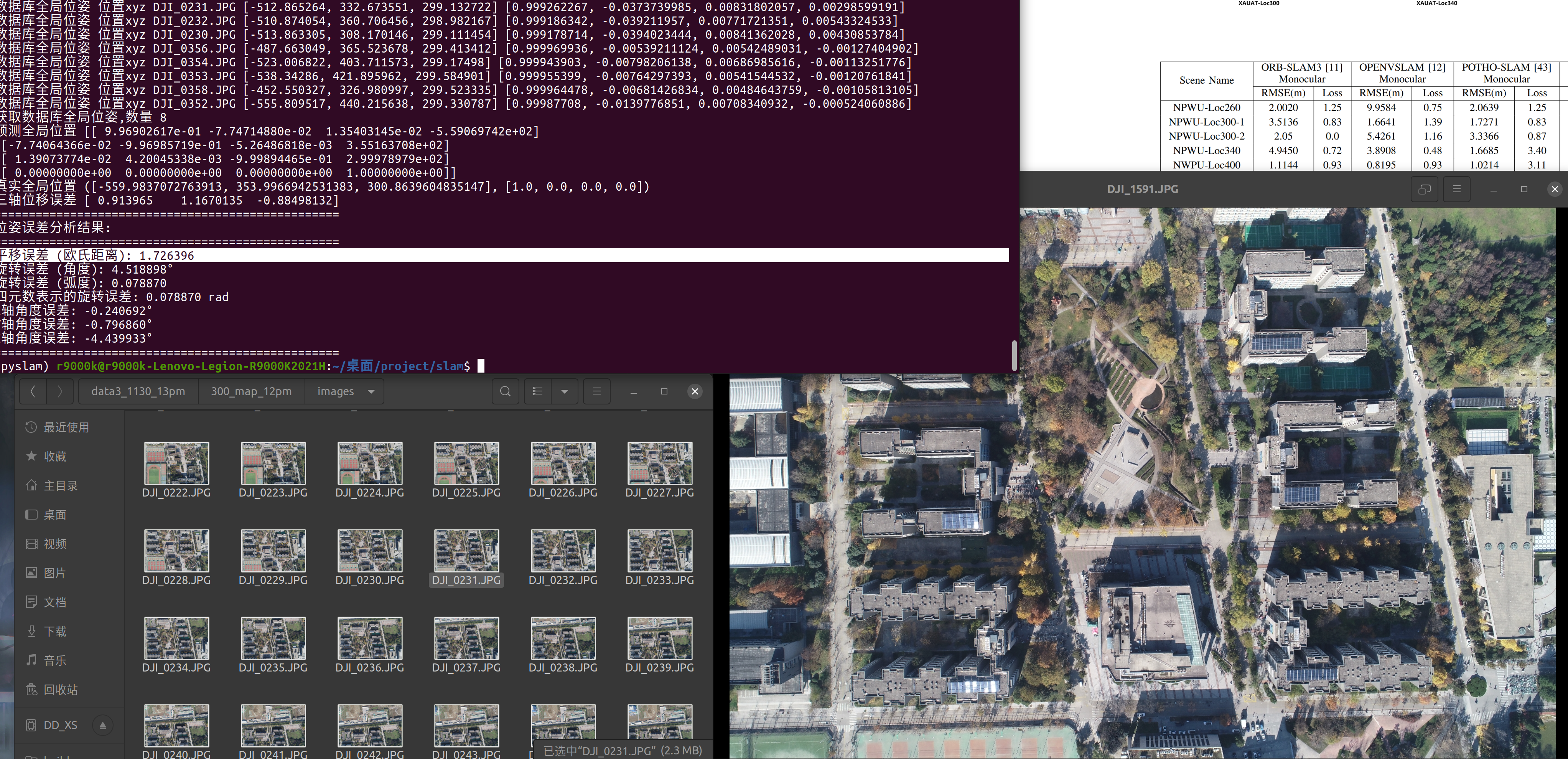Select the DJI_0222.JPG thumbnail
This screenshot has height=759, width=1568.
click(x=176, y=464)
